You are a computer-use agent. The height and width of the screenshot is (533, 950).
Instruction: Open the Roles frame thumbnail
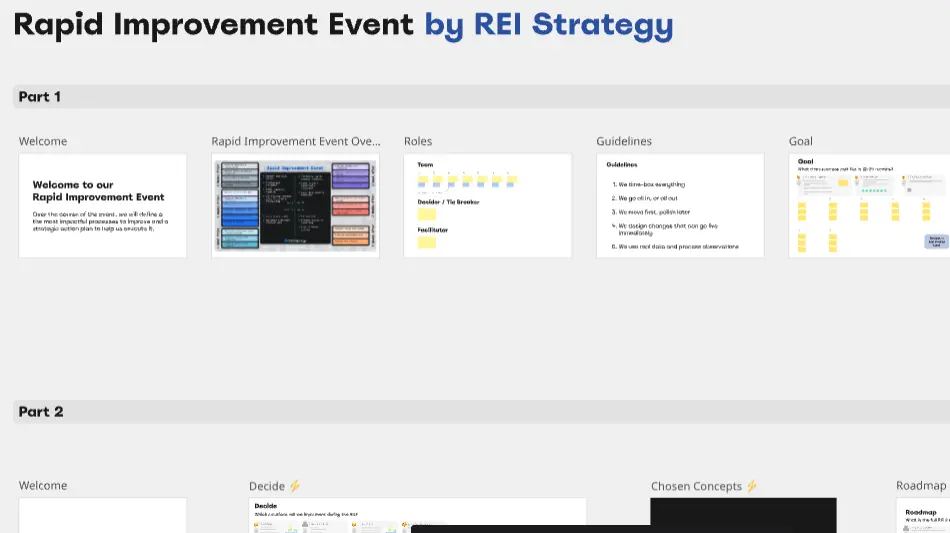pos(487,205)
